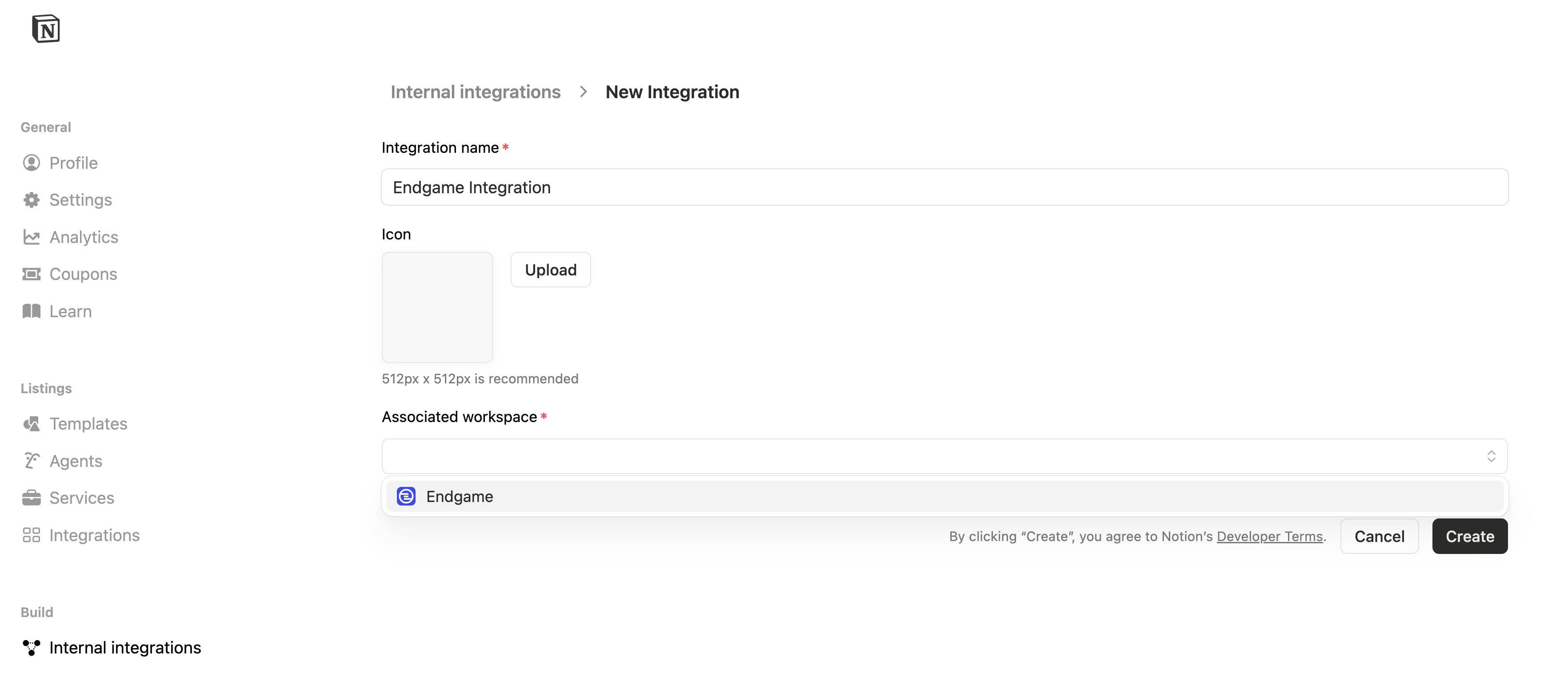Open the Profile section icon in sidebar

coord(32,163)
